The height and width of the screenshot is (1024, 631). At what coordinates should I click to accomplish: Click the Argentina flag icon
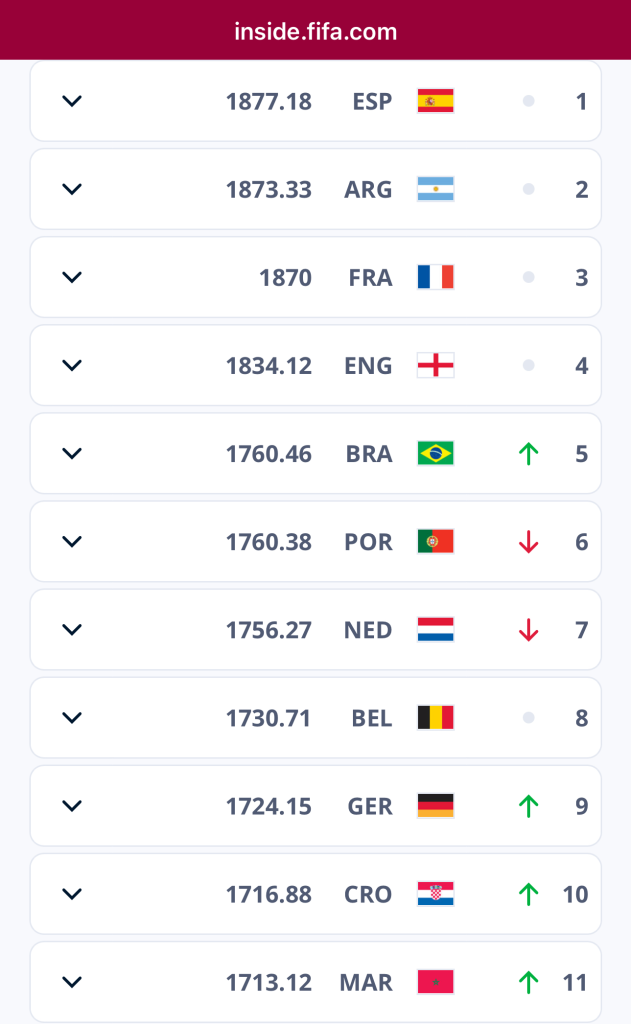436,189
